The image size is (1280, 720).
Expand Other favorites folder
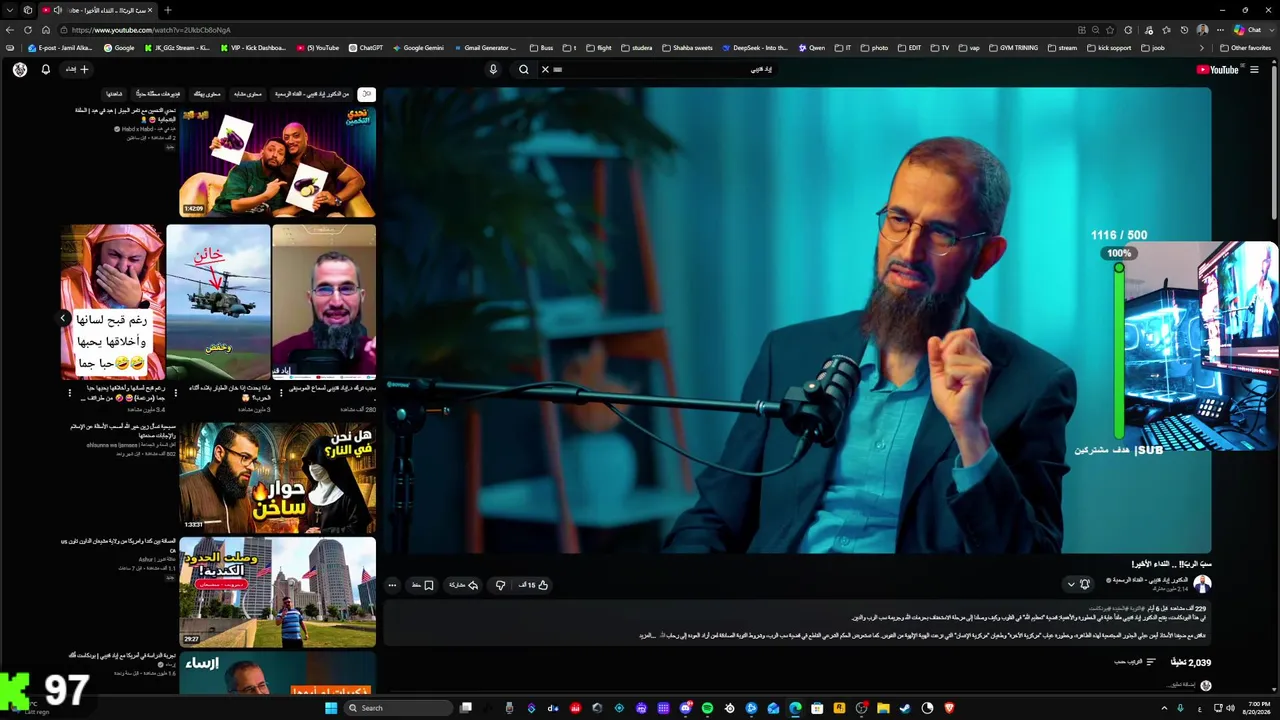pos(1245,48)
